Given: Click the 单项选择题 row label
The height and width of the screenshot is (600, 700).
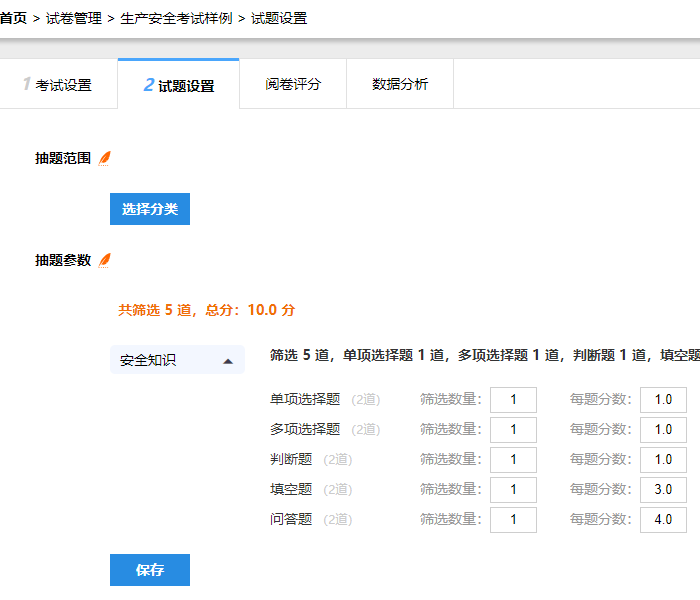Looking at the screenshot, I should pyautogui.click(x=305, y=399).
